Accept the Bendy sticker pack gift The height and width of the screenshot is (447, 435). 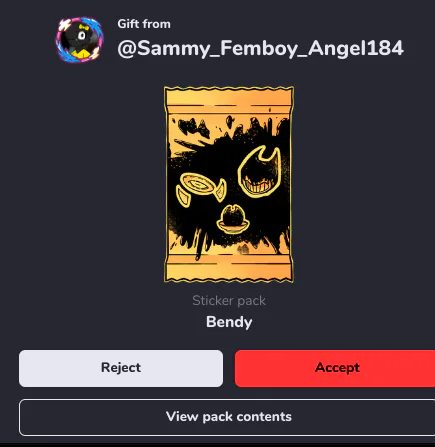[335, 368]
